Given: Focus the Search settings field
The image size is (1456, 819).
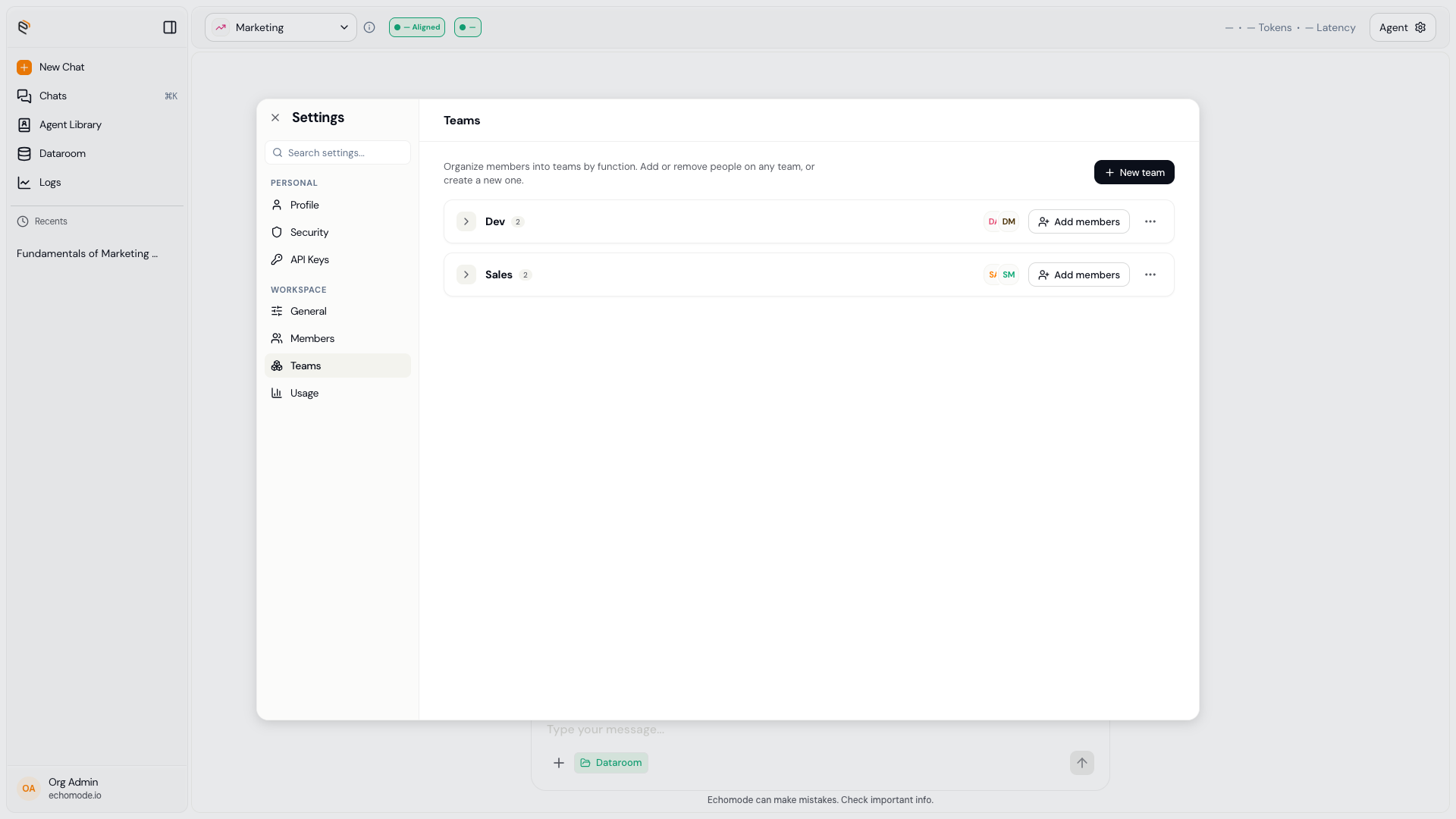Looking at the screenshot, I should 337,152.
